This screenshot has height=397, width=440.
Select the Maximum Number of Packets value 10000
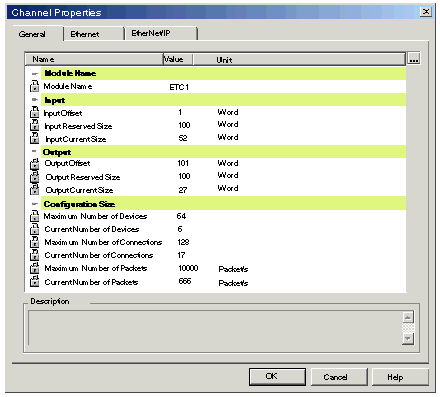[x=188, y=268]
